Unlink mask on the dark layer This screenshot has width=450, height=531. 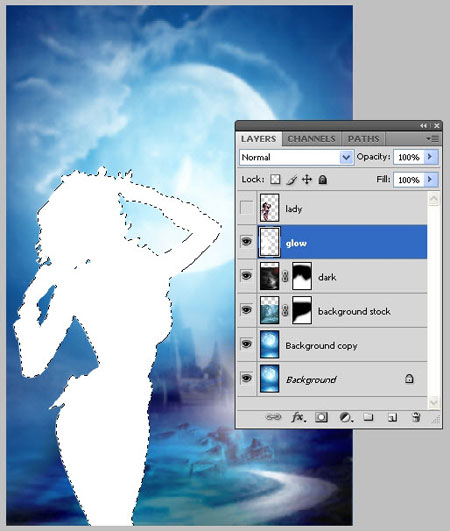[x=285, y=276]
